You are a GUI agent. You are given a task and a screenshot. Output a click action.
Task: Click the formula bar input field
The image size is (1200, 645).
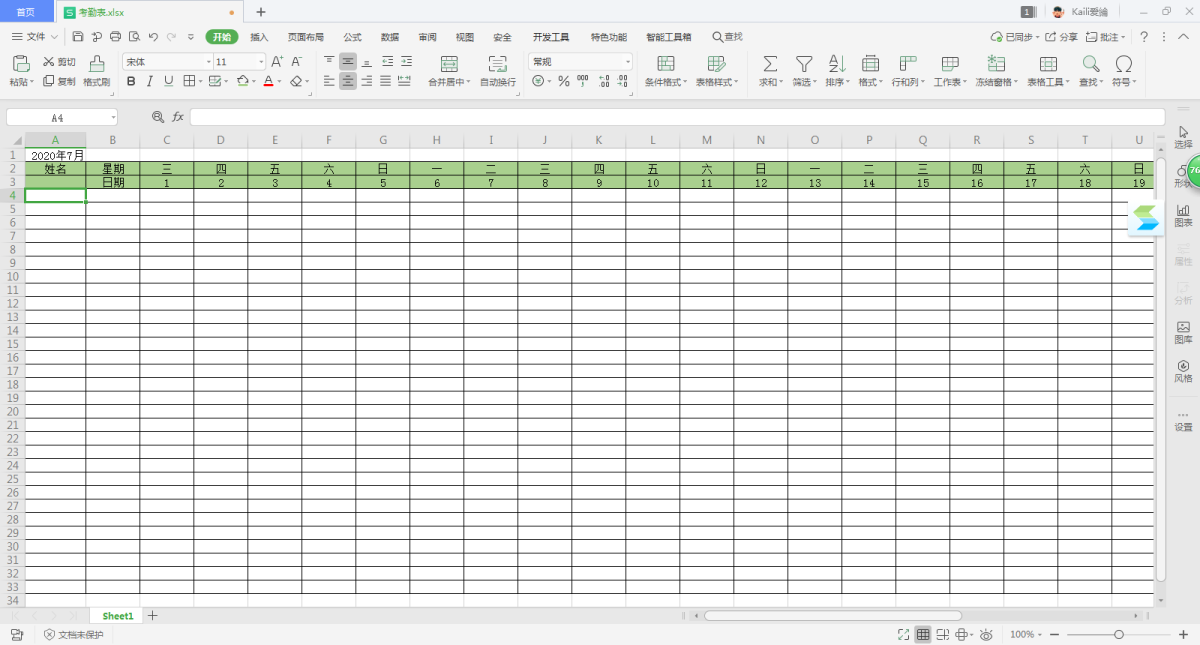click(x=677, y=117)
